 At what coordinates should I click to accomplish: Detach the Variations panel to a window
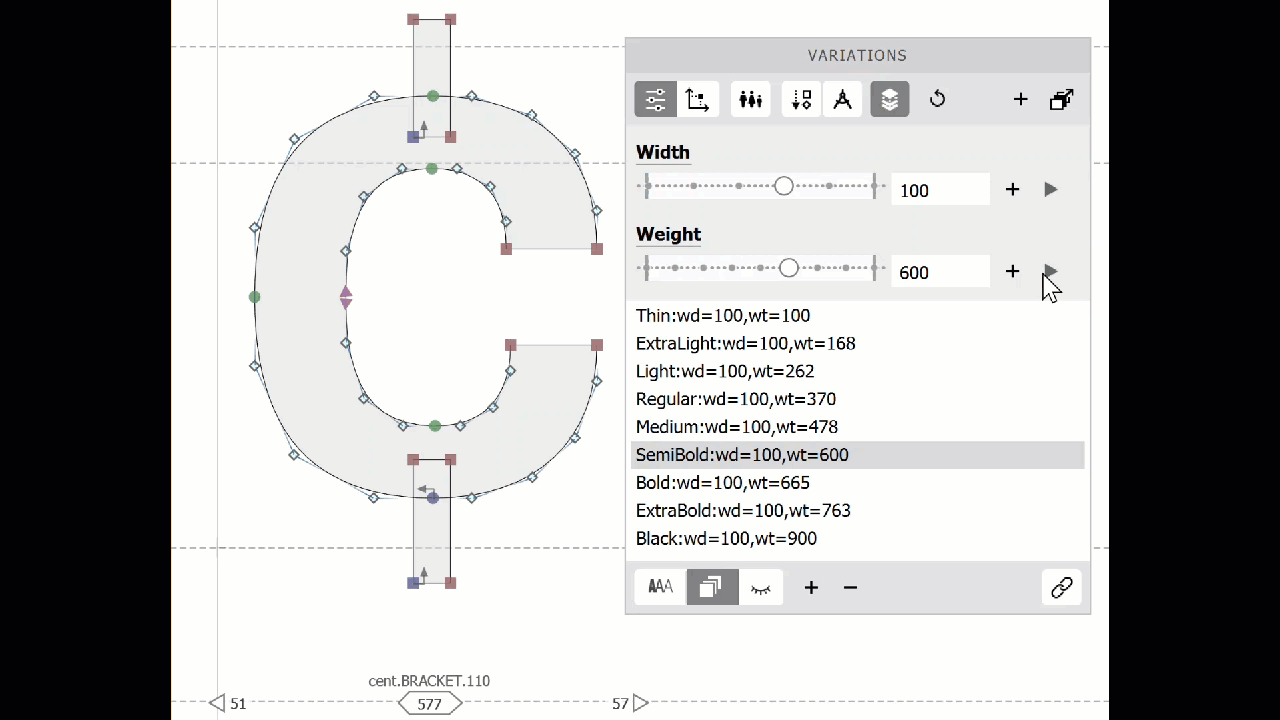click(x=1062, y=99)
